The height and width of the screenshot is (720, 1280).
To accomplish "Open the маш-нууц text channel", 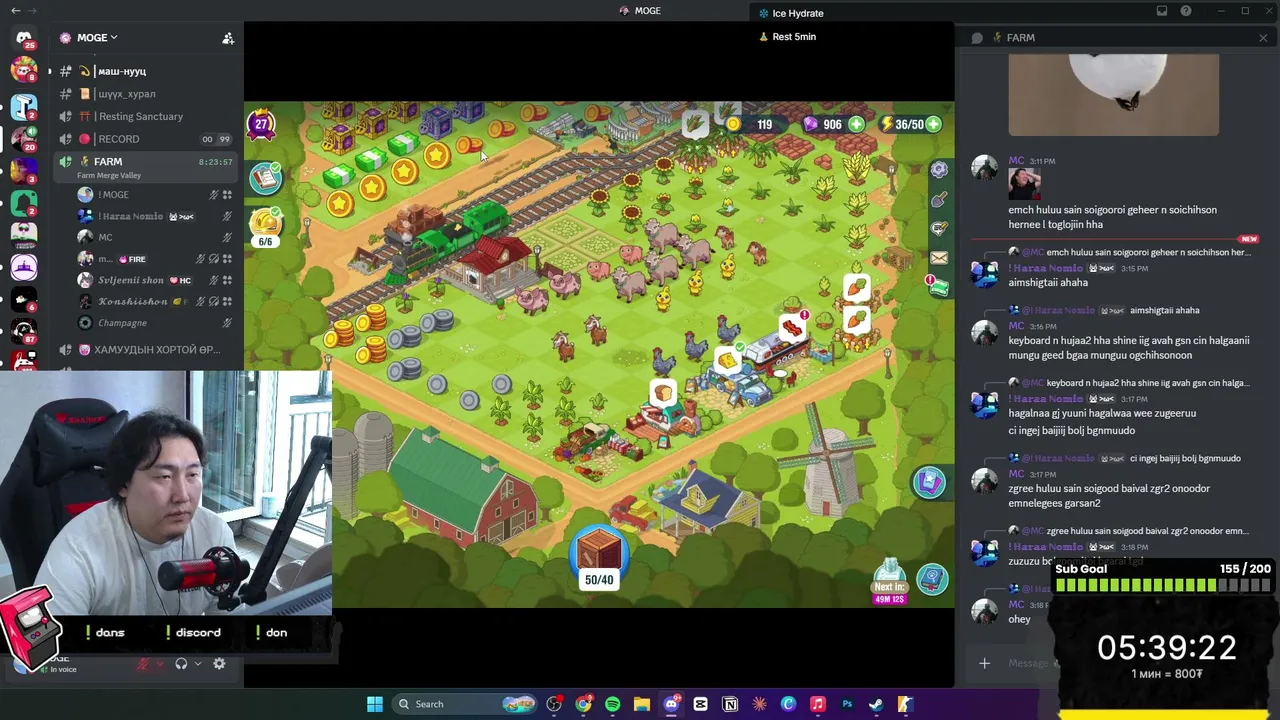I will (x=145, y=71).
